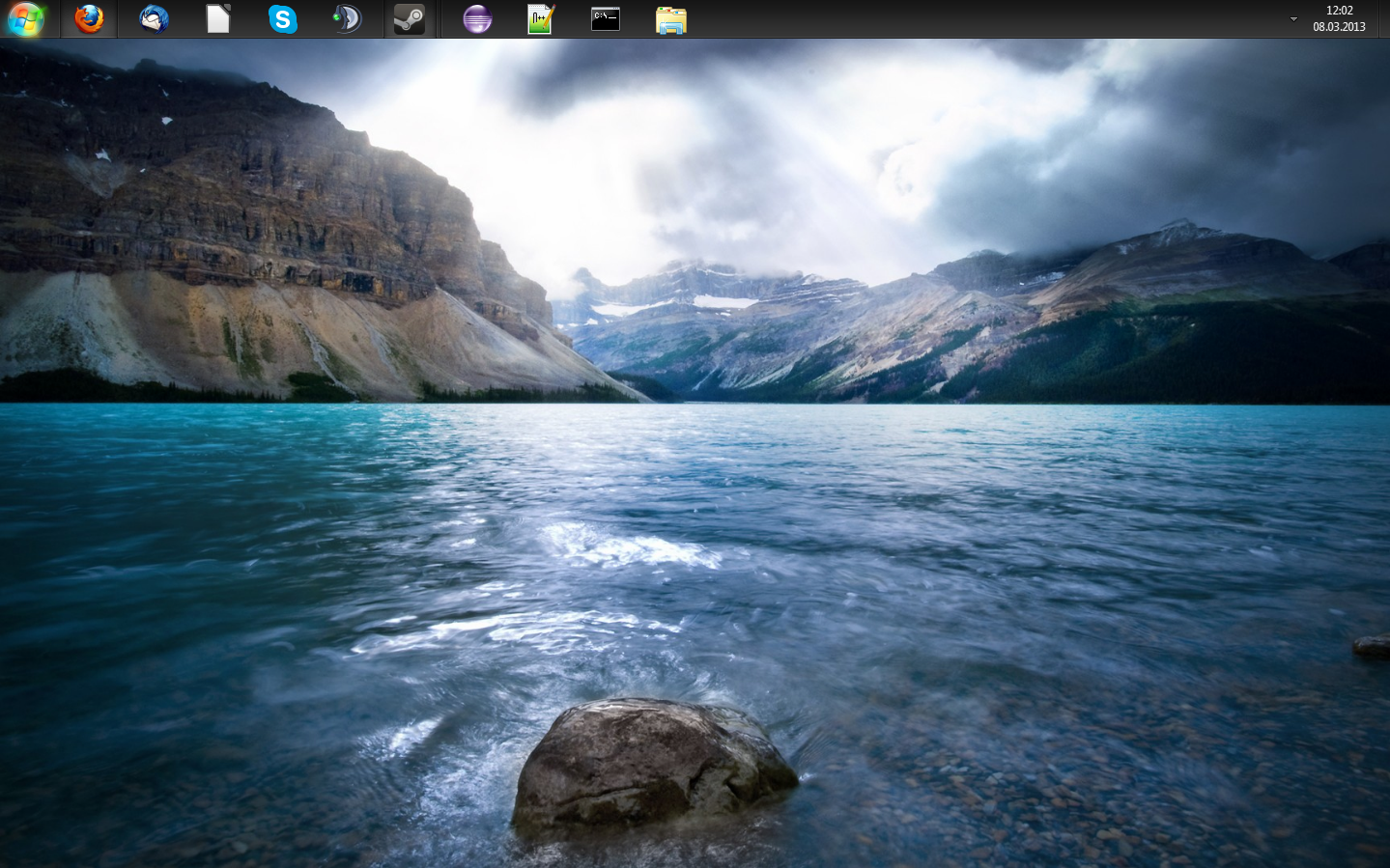
Task: Open the Windows Start menu orb
Action: (x=26, y=18)
